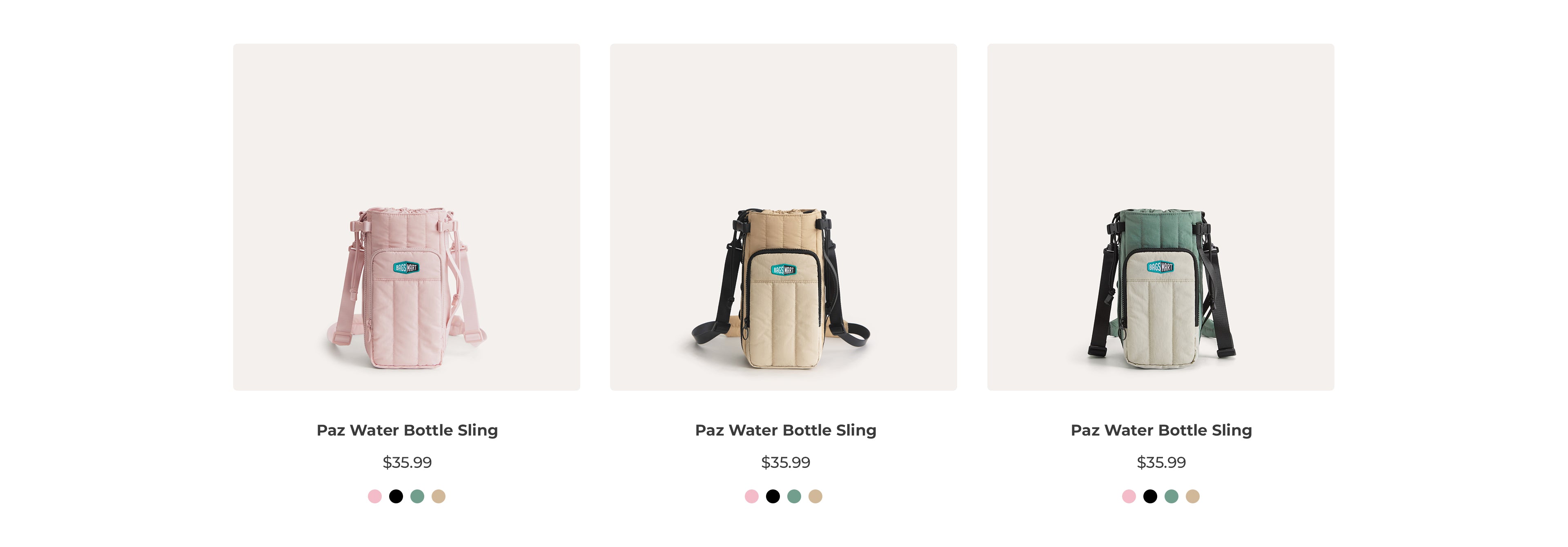Image resolution: width=1568 pixels, height=547 pixels.
Task: Open the tan bottle sling image
Action: coord(784,217)
